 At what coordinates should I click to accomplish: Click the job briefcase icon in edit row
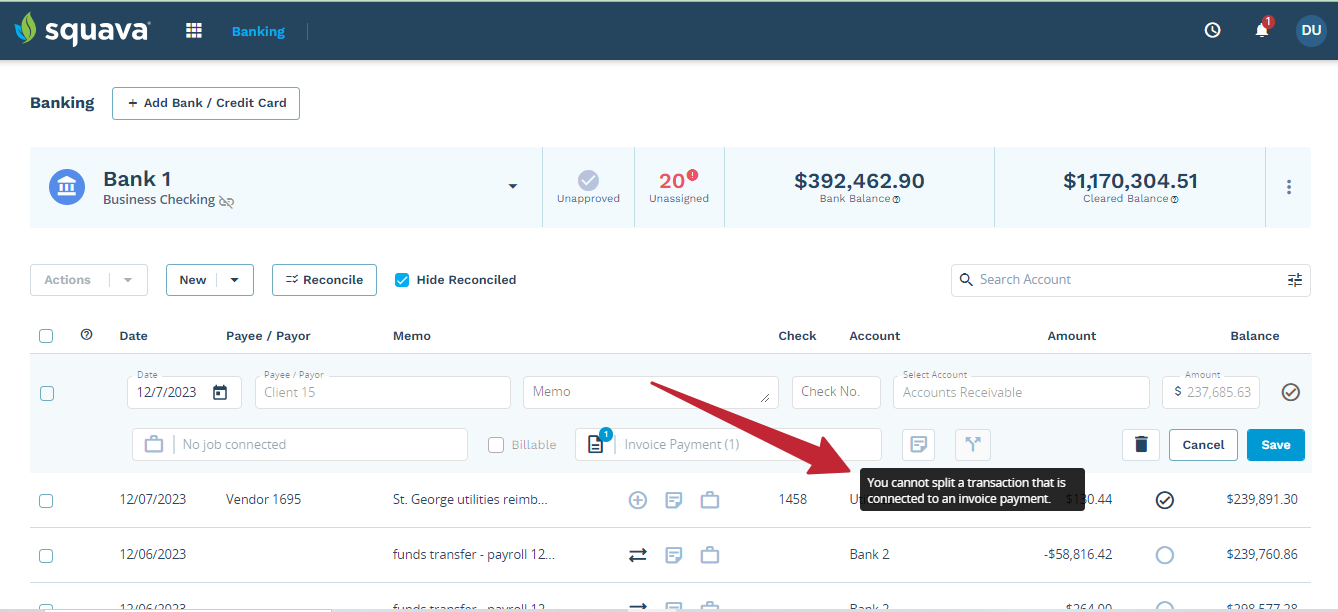153,444
